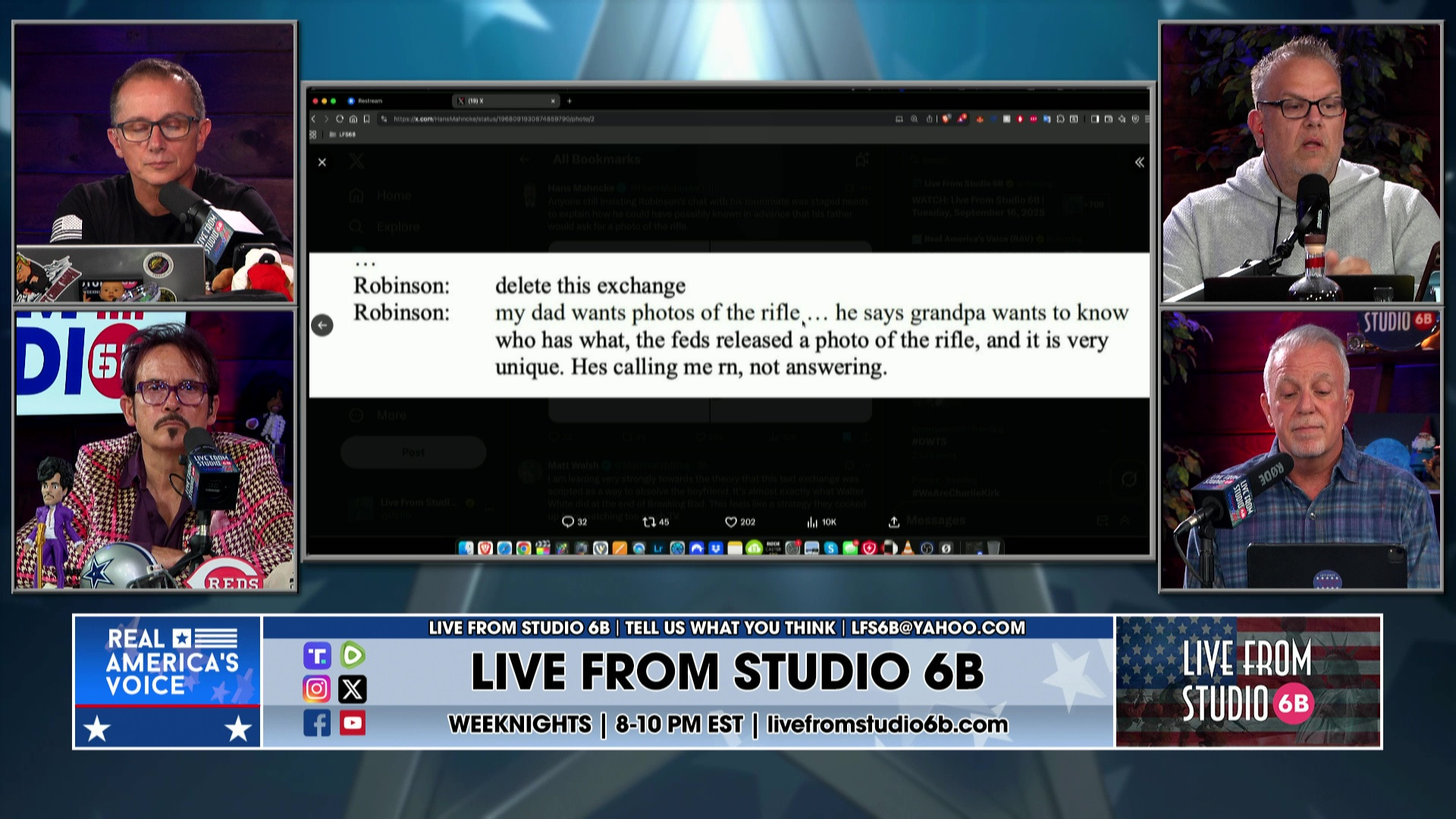Screen dimensions: 1456x819
Task: Reload the page in the browser
Action: (x=340, y=119)
